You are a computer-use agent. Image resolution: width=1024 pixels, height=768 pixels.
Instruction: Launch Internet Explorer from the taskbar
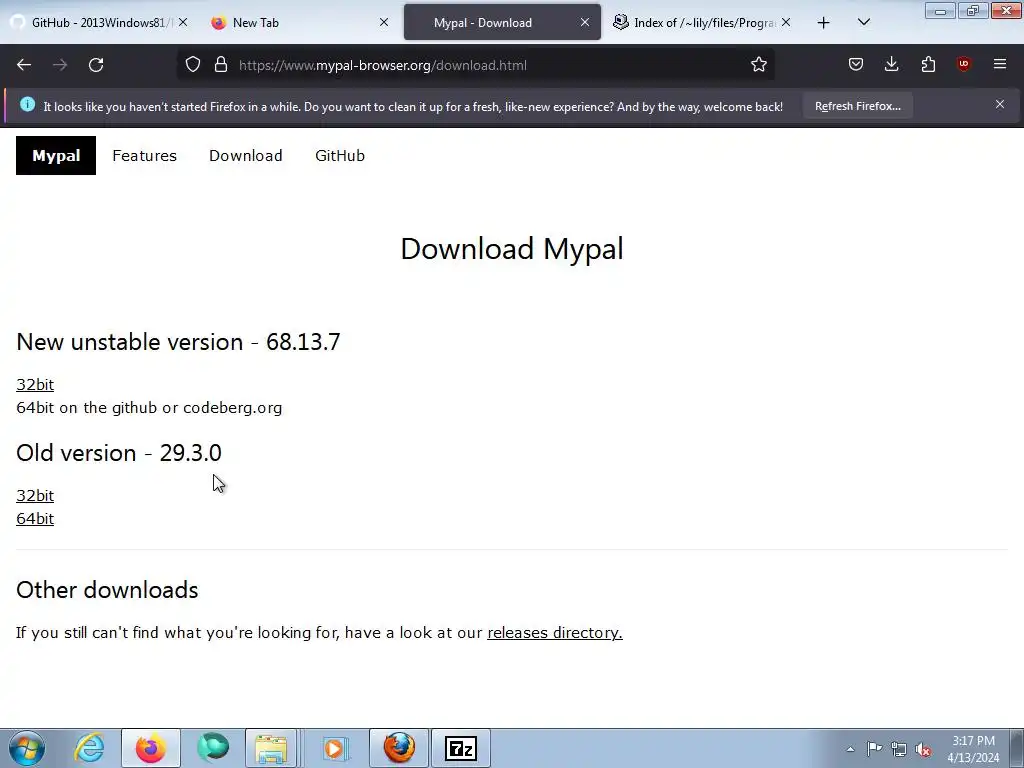pos(89,748)
